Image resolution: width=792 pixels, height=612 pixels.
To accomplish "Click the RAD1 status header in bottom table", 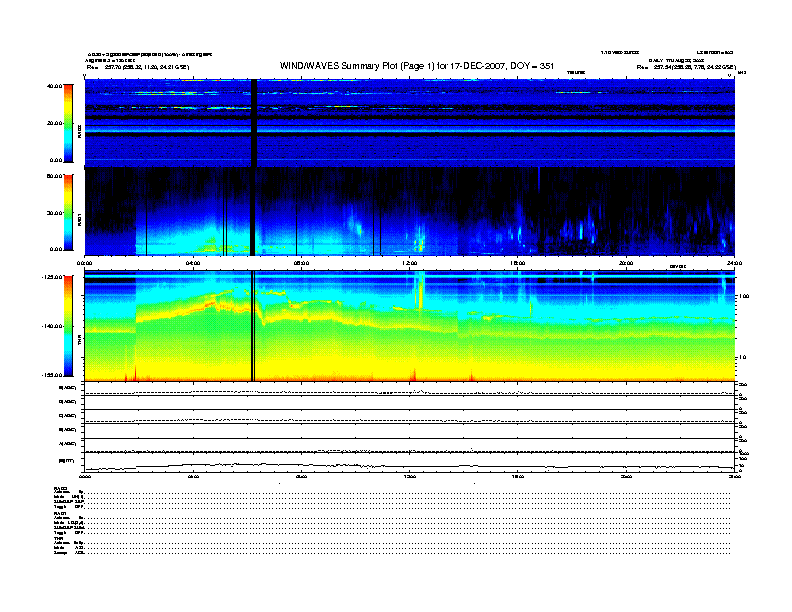I will 61,514.
